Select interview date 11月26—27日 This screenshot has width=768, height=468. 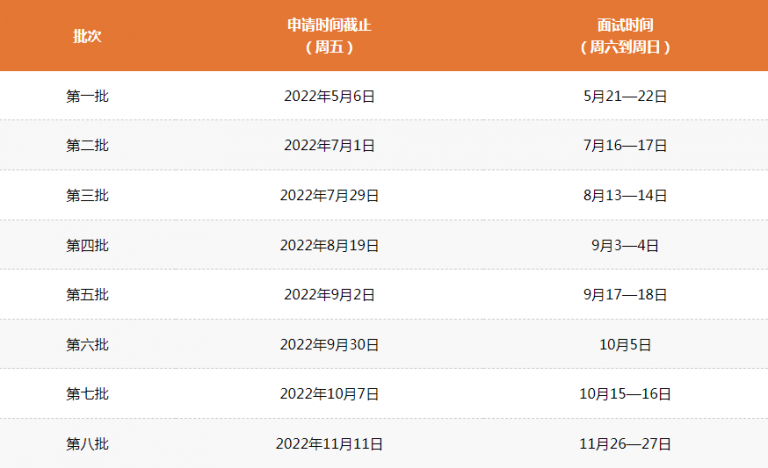click(x=625, y=444)
